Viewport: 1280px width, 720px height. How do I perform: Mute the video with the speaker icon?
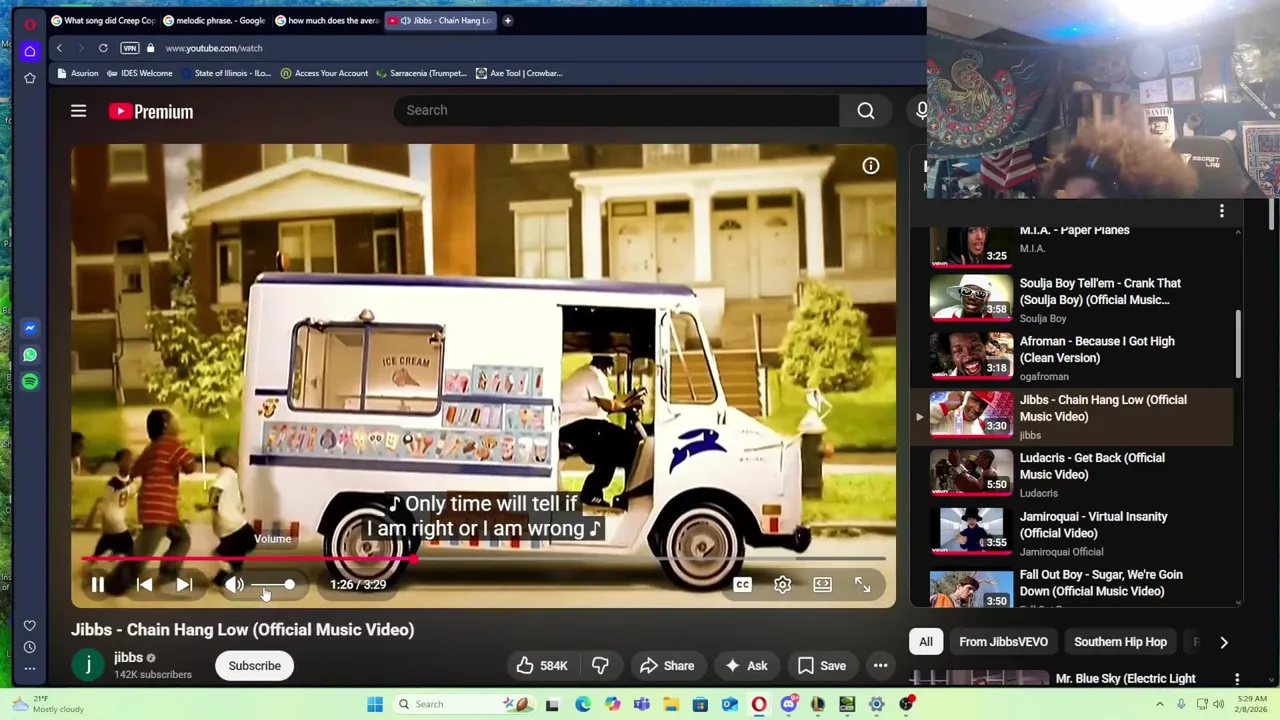(233, 585)
